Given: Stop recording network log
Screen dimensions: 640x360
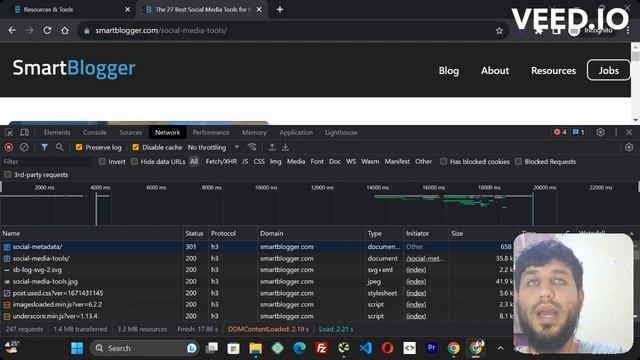Looking at the screenshot, I should coord(9,147).
